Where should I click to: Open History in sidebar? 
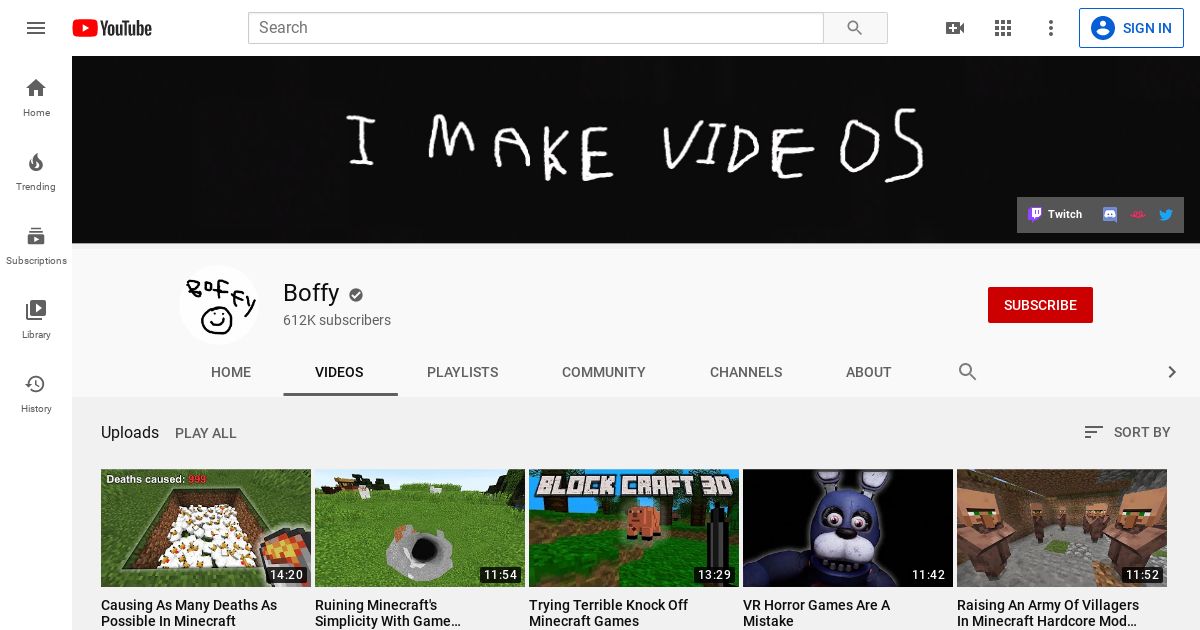[x=36, y=394]
